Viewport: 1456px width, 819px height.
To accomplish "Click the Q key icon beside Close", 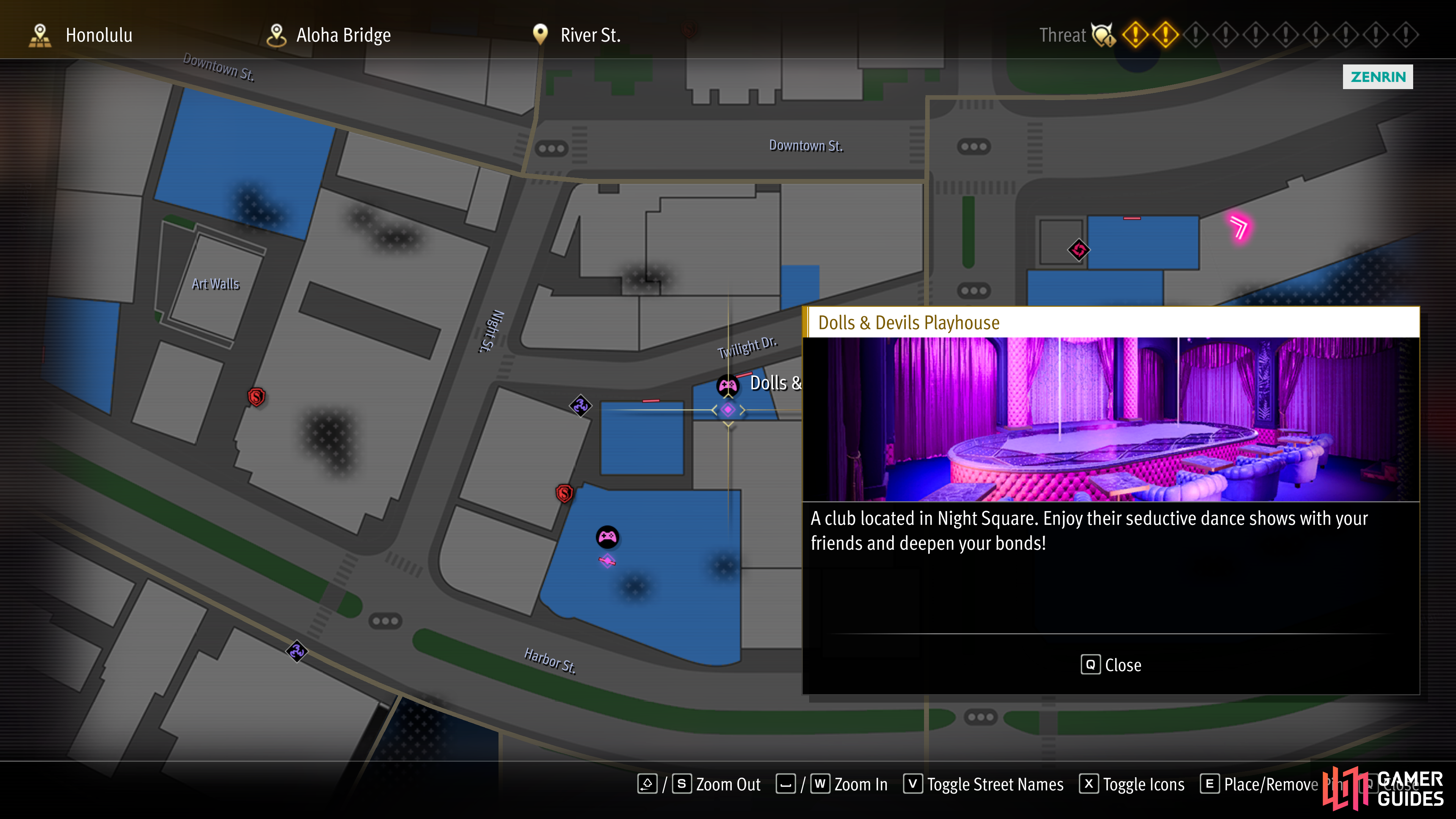I will pos(1090,665).
